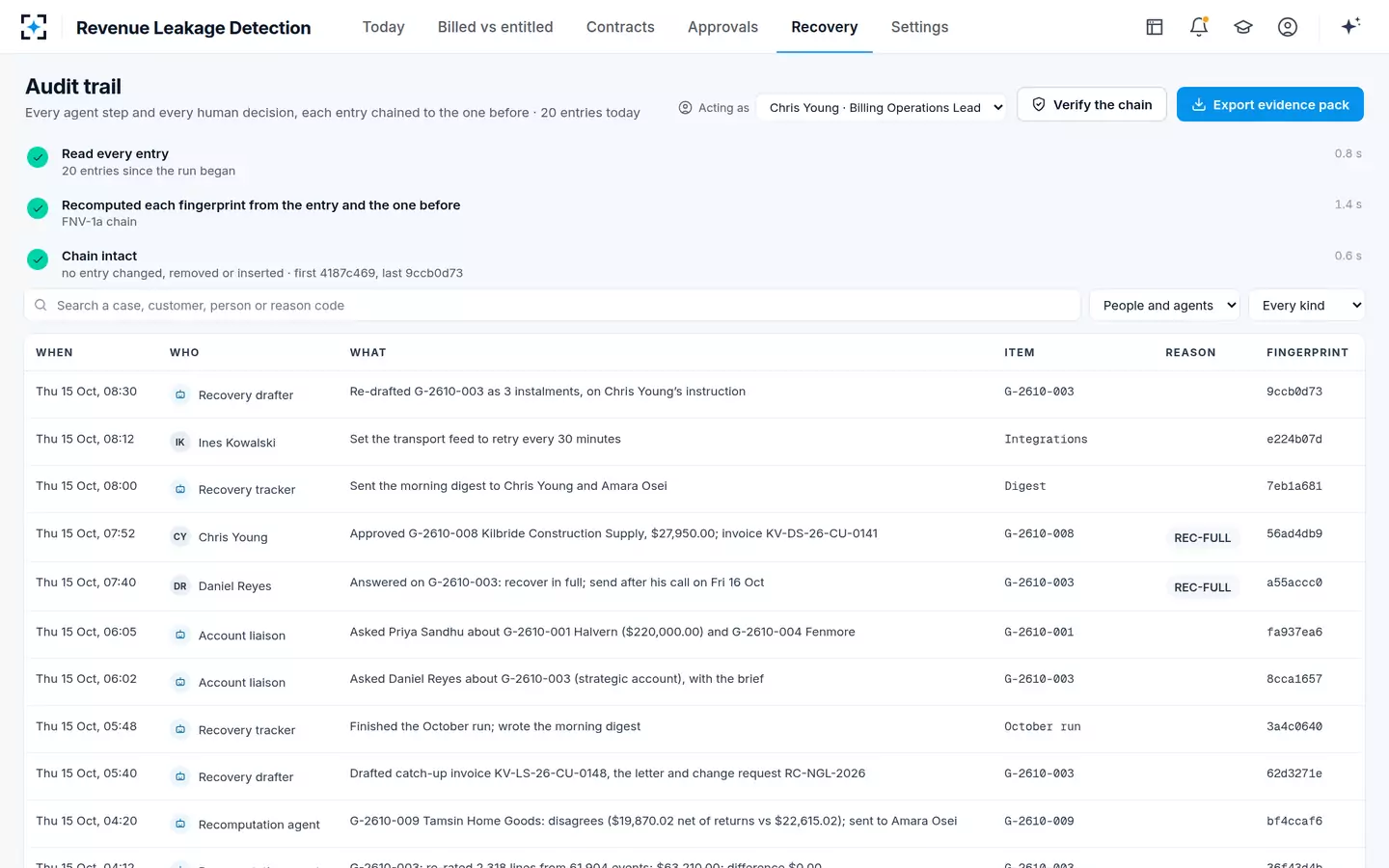Screen dimensions: 1389x868
Task: Open the Acting as role dropdown
Action: [x=882, y=108]
